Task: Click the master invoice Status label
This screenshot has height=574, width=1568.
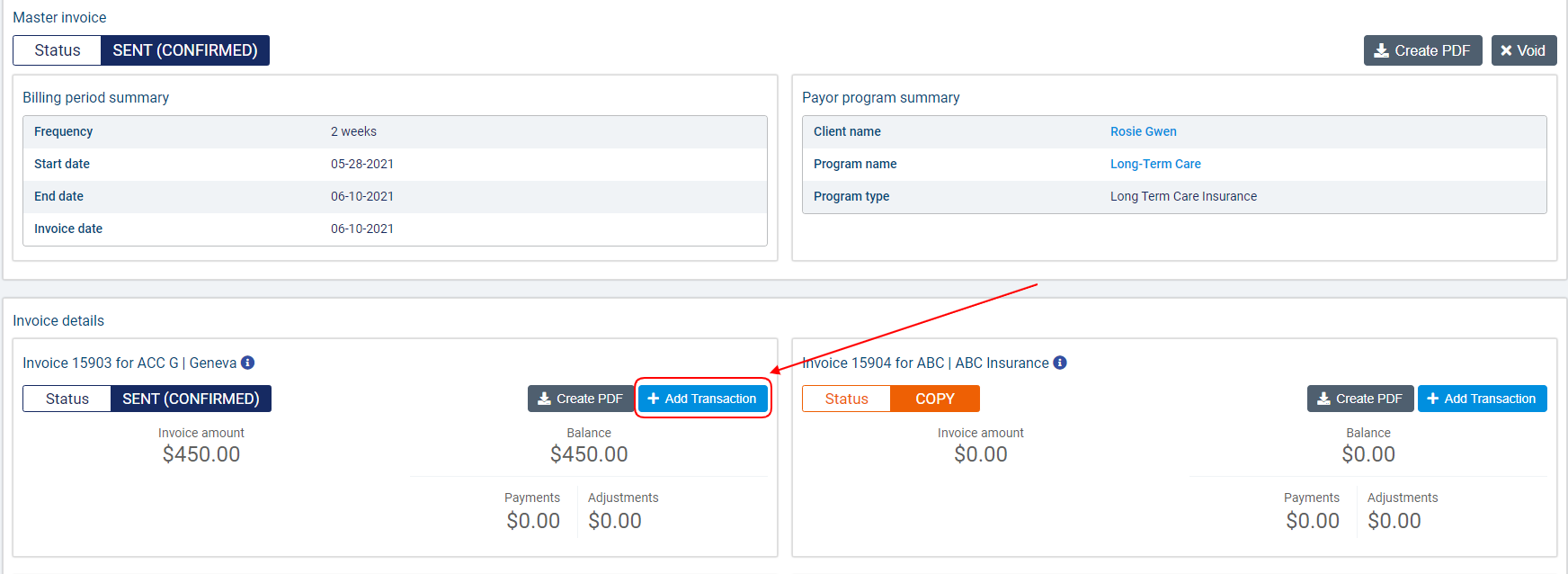Action: tap(58, 50)
